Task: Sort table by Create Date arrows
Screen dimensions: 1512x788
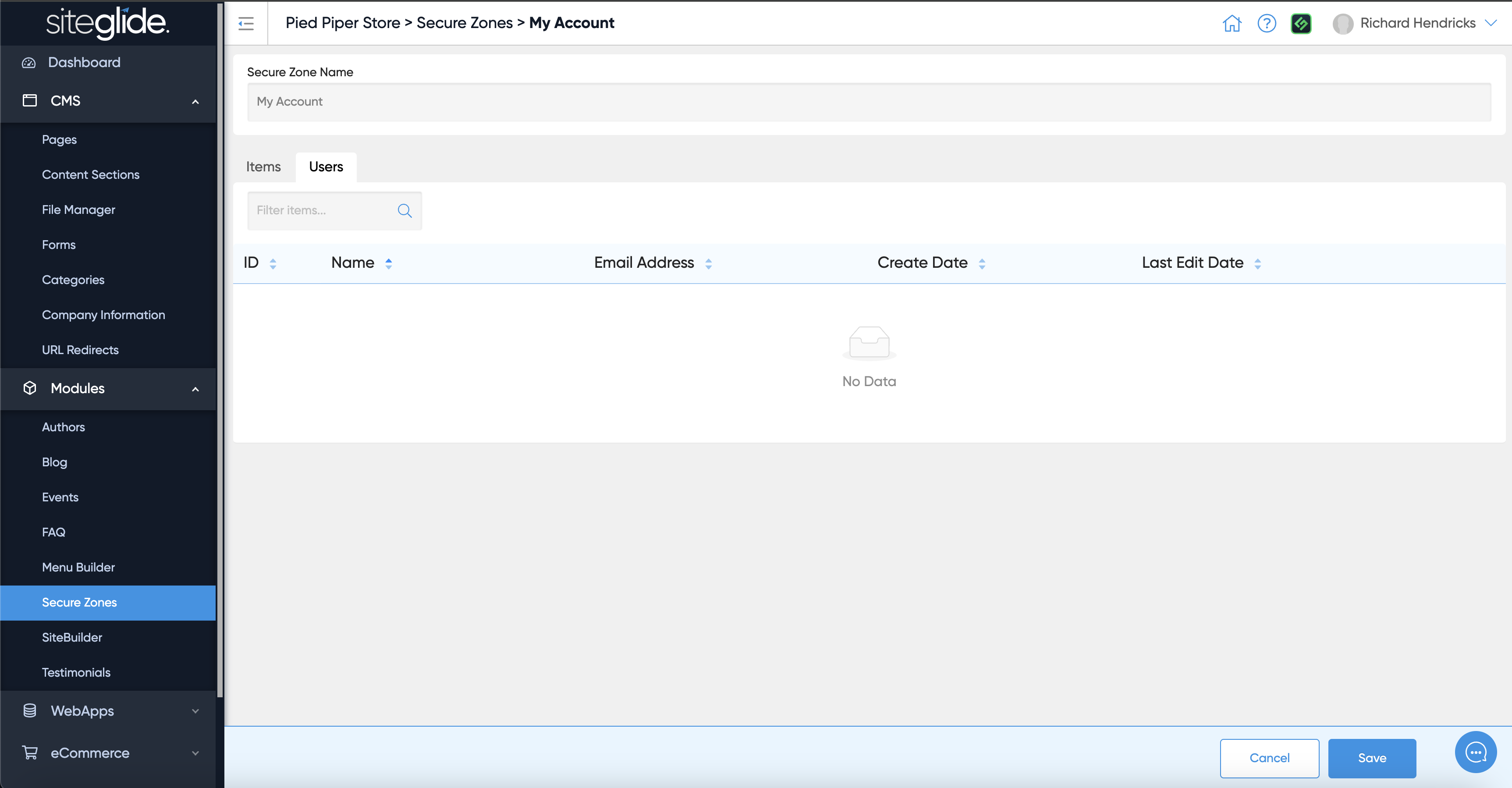Action: coord(982,263)
